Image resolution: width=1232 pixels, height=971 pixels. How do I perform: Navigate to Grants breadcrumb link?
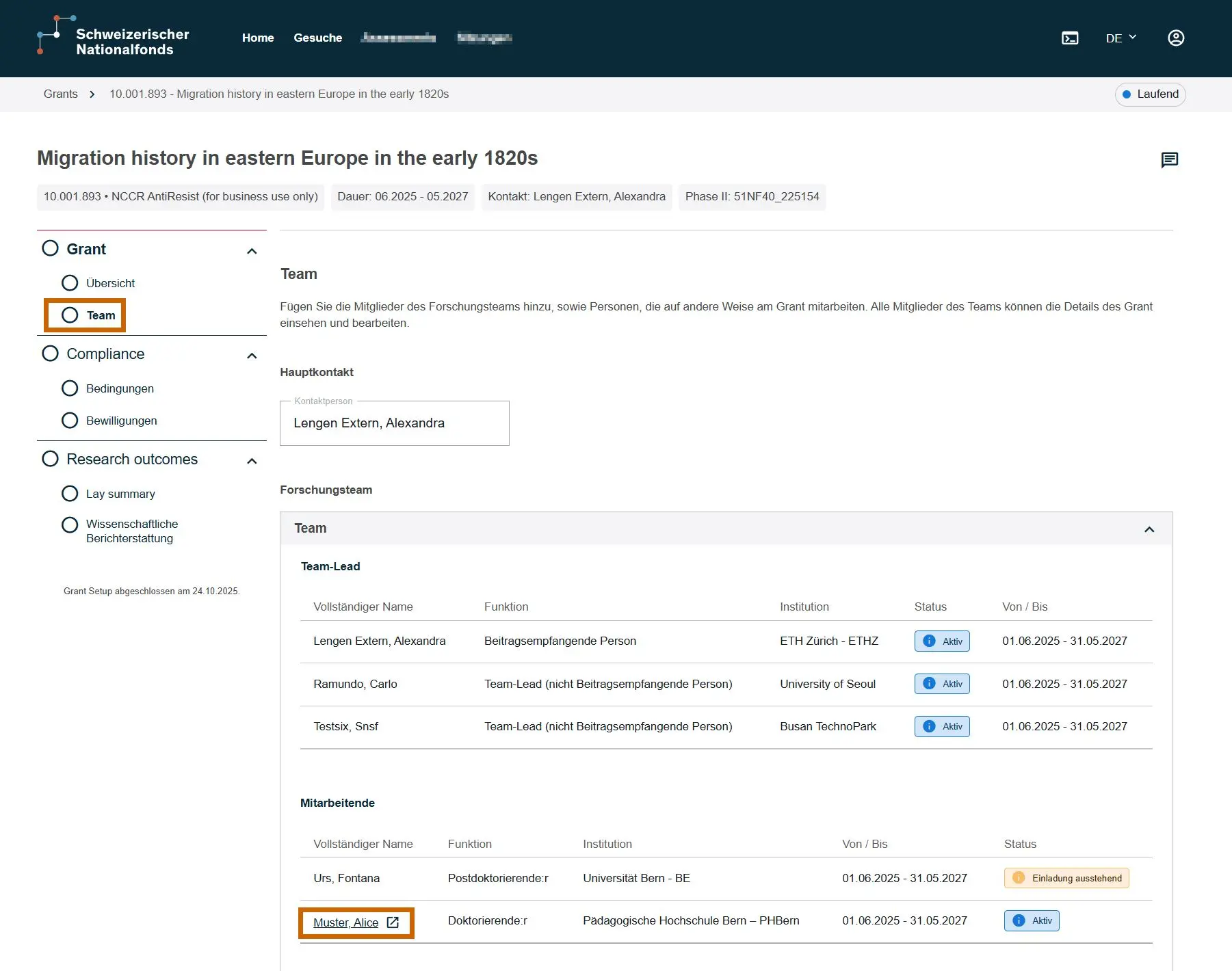[x=61, y=94]
